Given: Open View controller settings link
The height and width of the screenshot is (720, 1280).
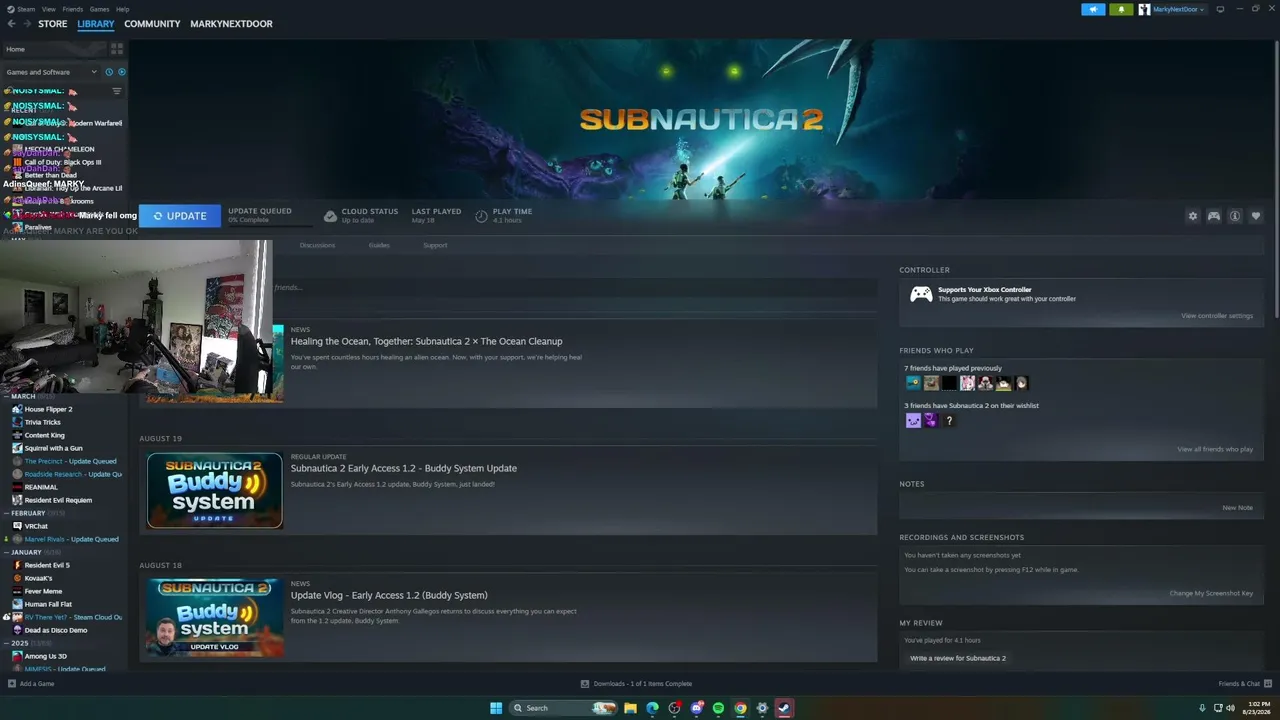Looking at the screenshot, I should [x=1217, y=316].
